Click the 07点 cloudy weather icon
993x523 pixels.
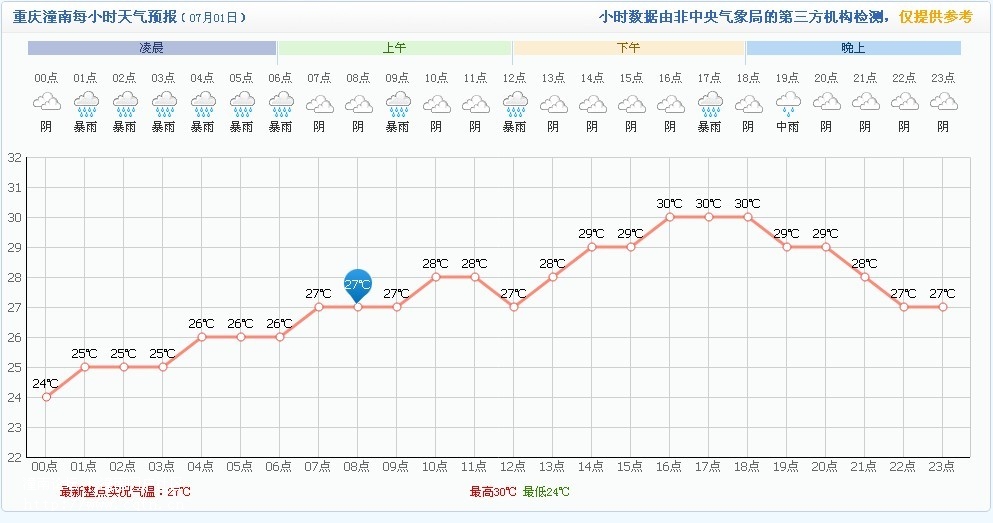point(320,102)
